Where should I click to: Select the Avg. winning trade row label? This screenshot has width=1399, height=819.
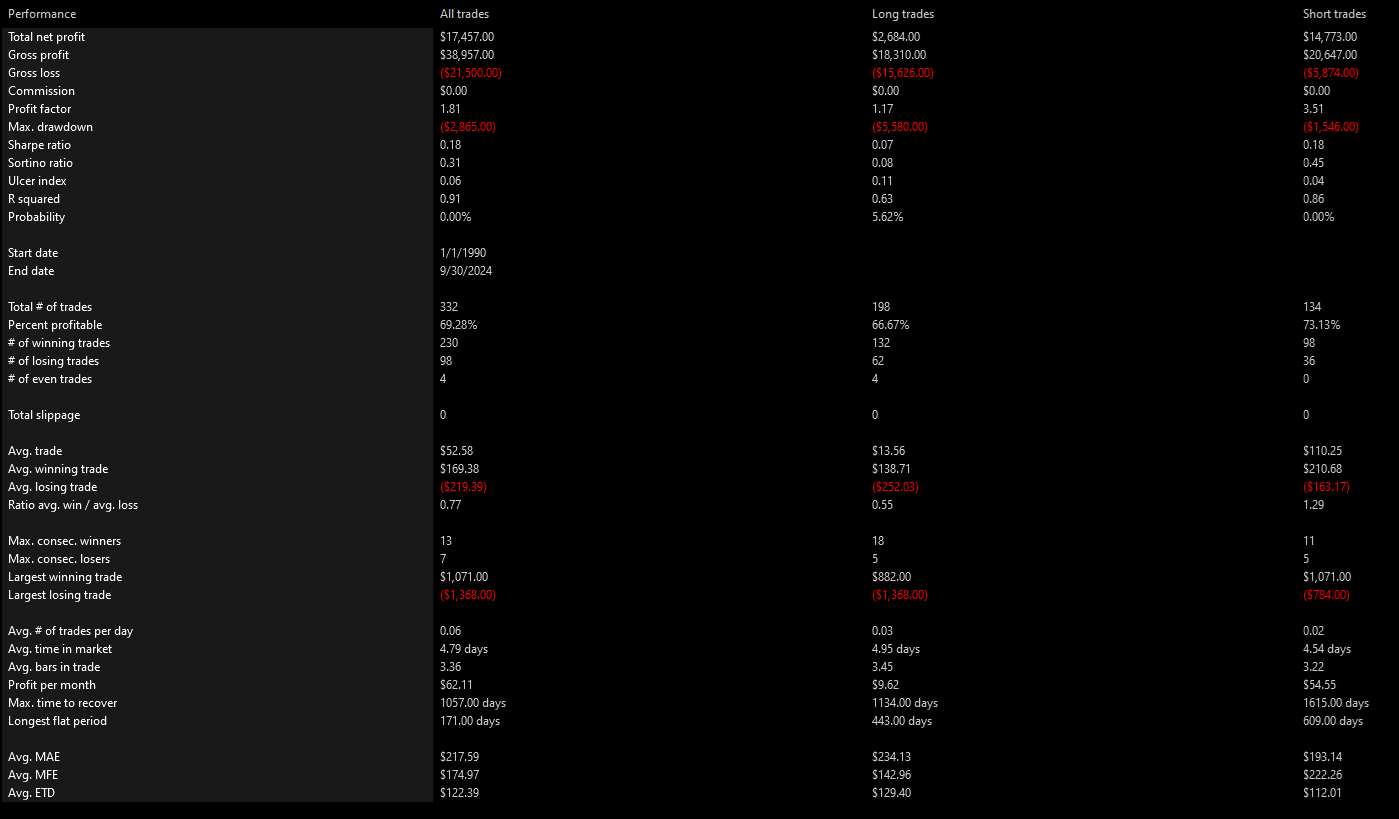click(58, 469)
